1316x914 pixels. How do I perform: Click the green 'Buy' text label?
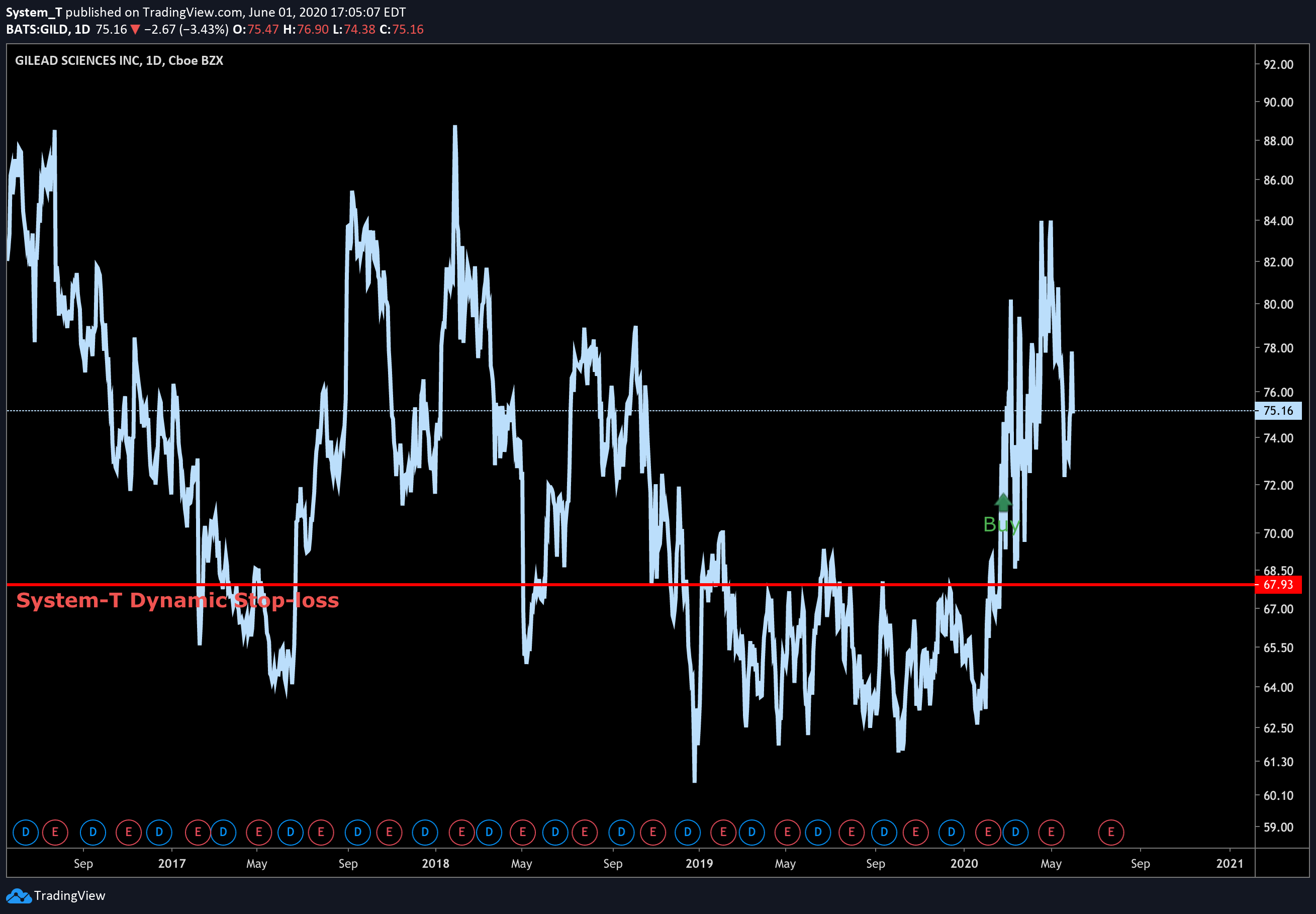tap(1001, 524)
